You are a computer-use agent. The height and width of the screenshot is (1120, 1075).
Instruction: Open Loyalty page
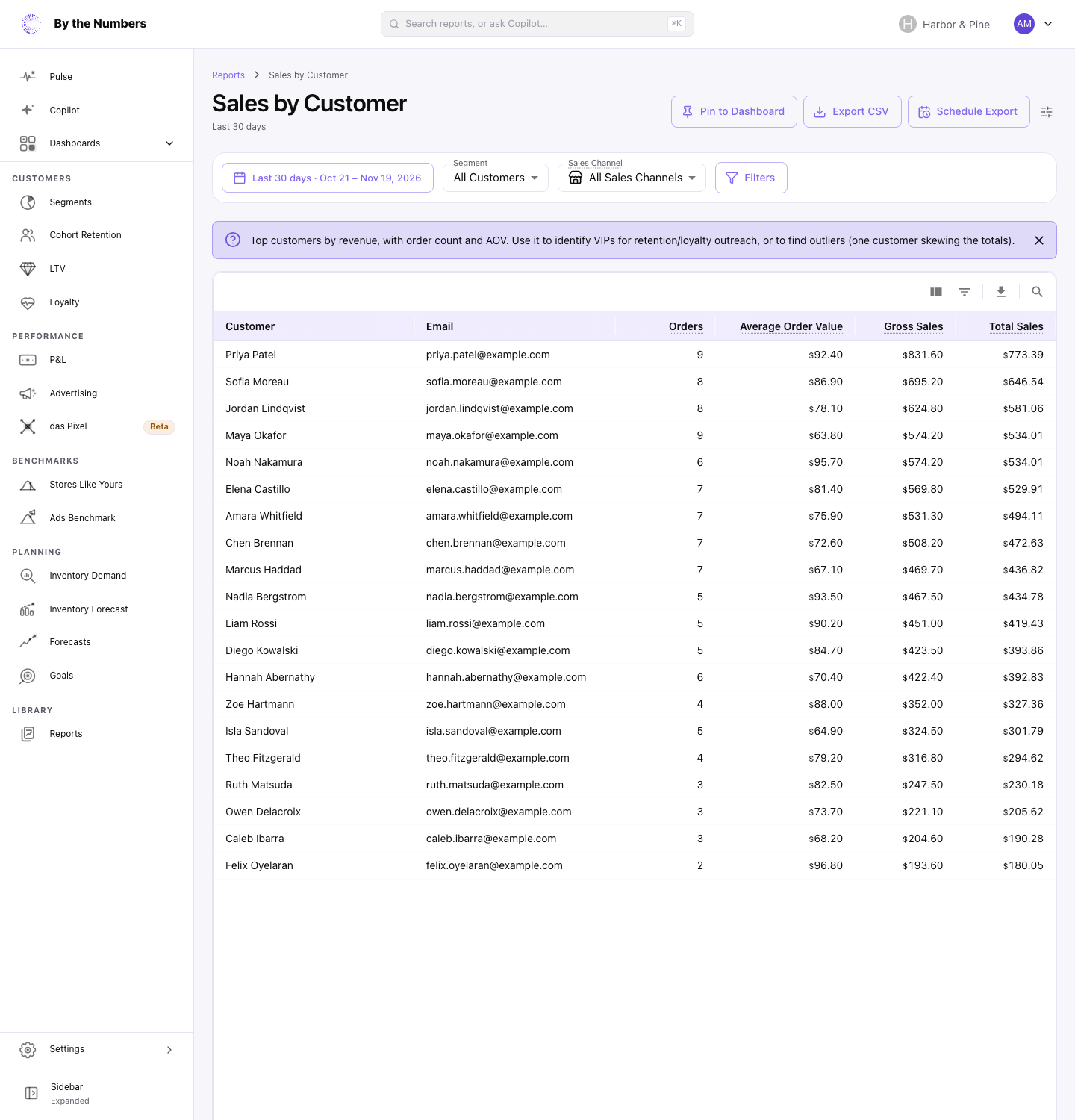(x=97, y=302)
